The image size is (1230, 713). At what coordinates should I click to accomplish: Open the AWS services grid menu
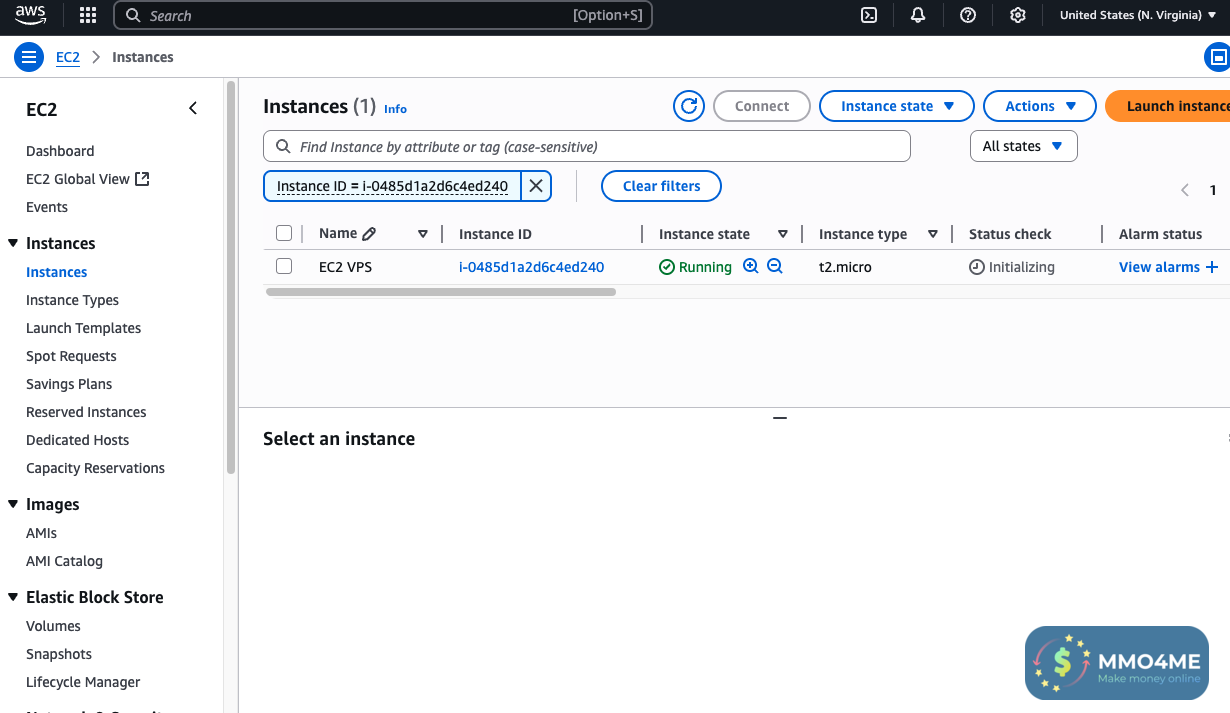[x=88, y=15]
